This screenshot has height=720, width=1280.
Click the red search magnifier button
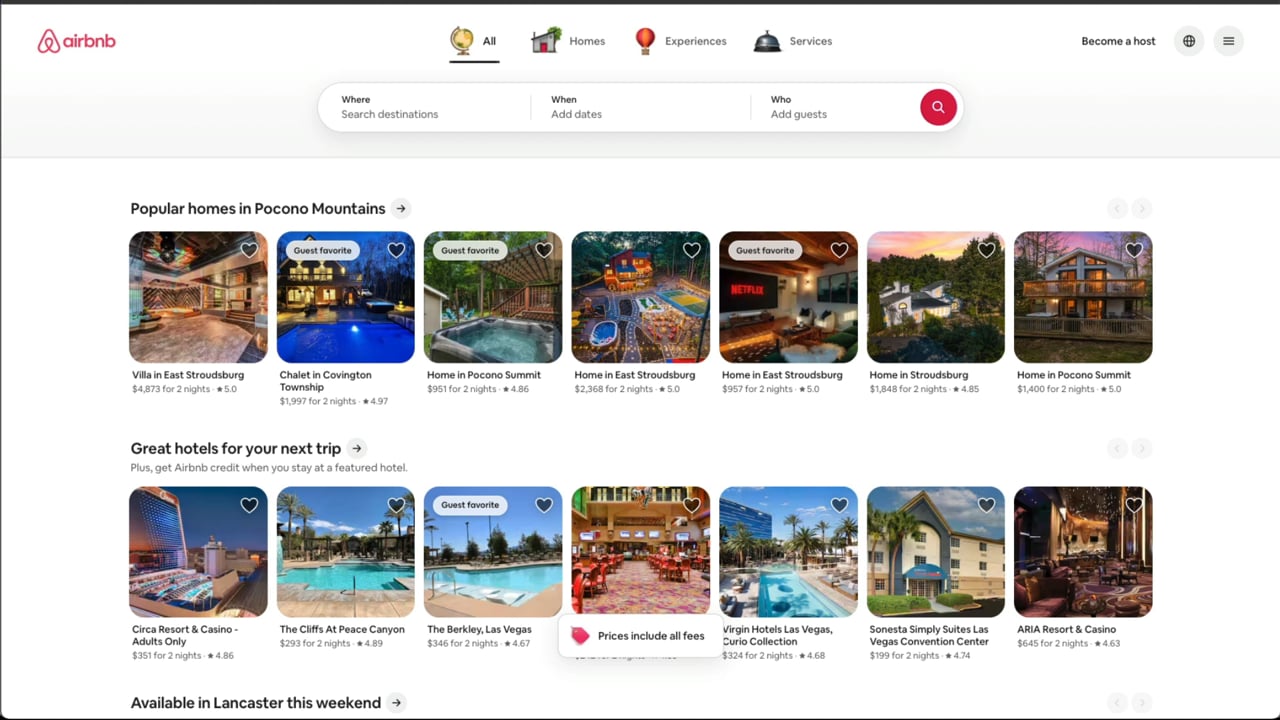(x=938, y=107)
